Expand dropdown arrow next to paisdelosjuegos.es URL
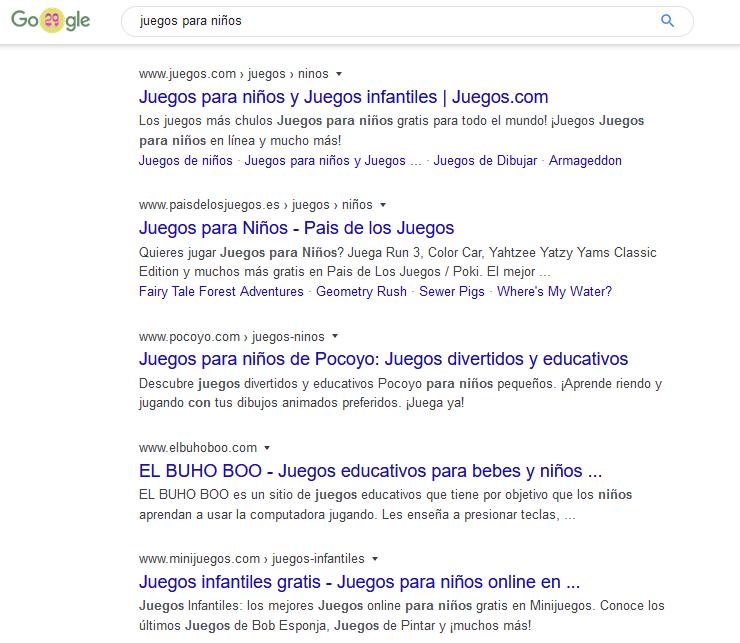 [383, 205]
